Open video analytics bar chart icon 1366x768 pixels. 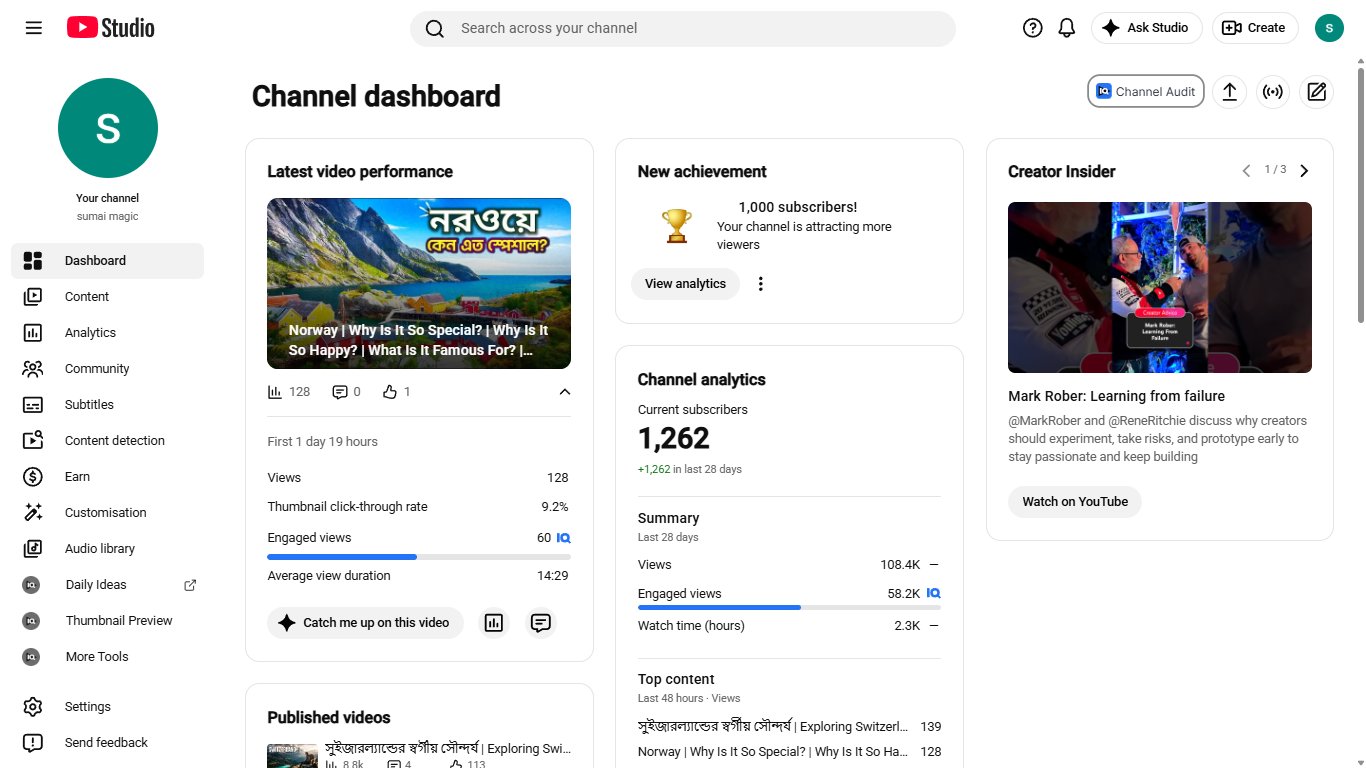[x=494, y=623]
